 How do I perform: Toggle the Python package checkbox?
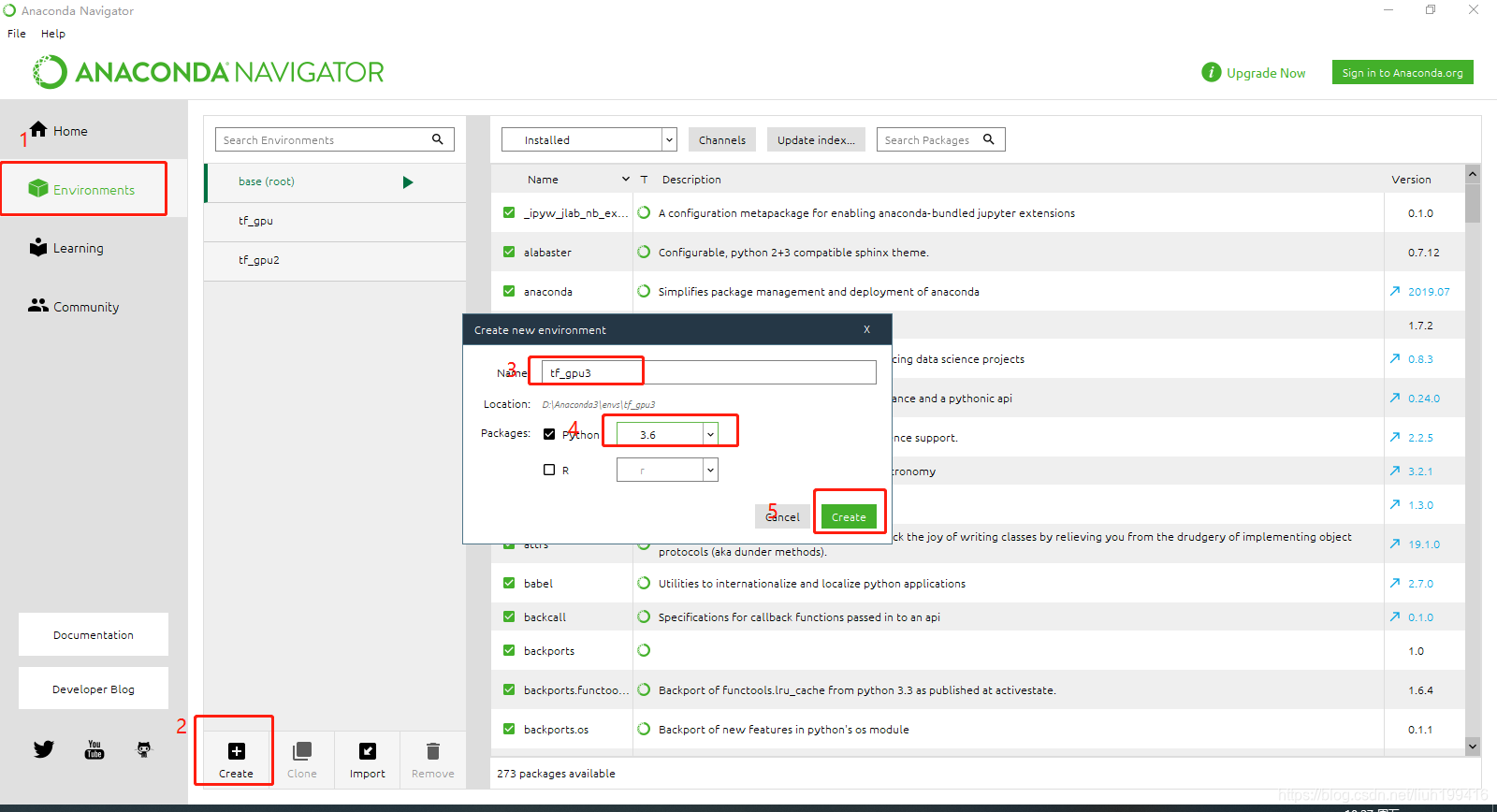pyautogui.click(x=549, y=434)
